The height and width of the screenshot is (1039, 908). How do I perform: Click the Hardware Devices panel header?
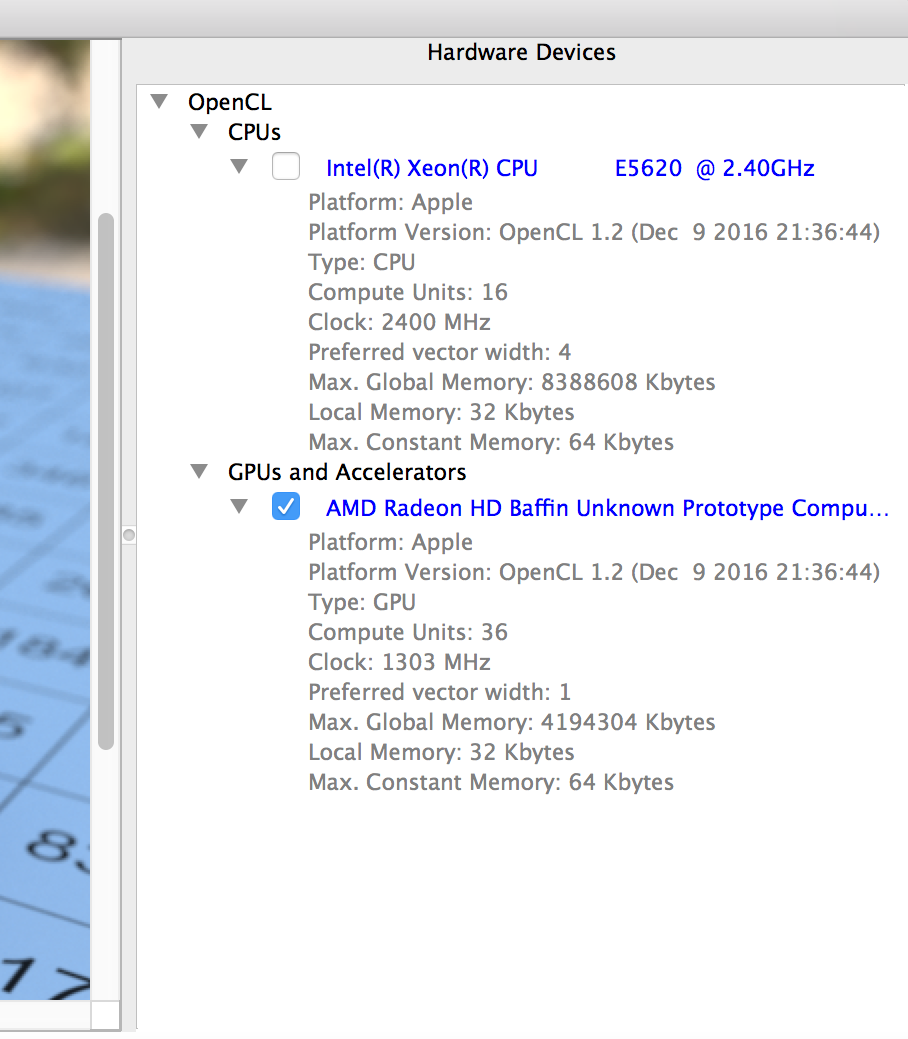[x=521, y=52]
